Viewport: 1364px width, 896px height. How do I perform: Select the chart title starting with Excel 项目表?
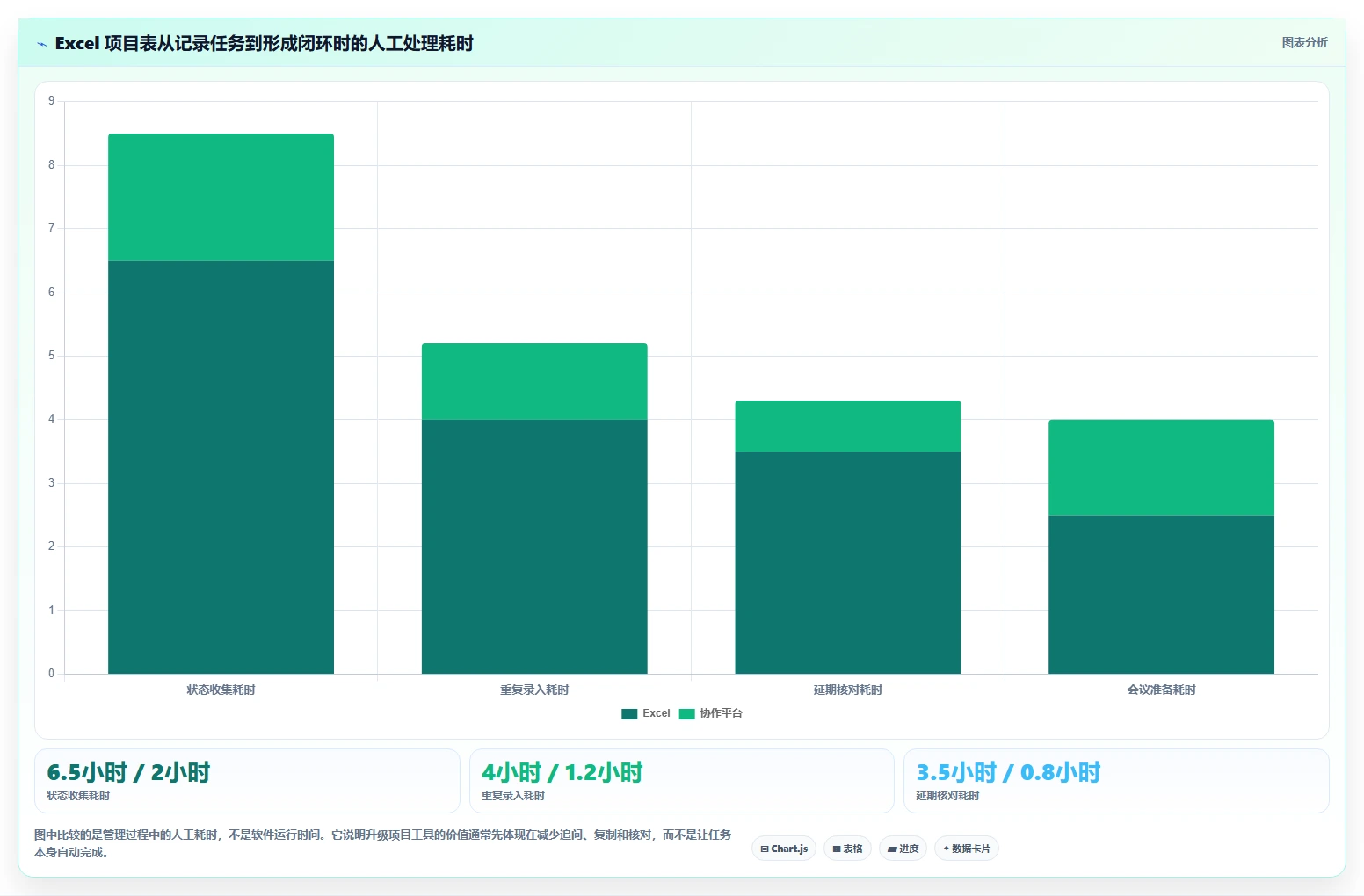[264, 43]
